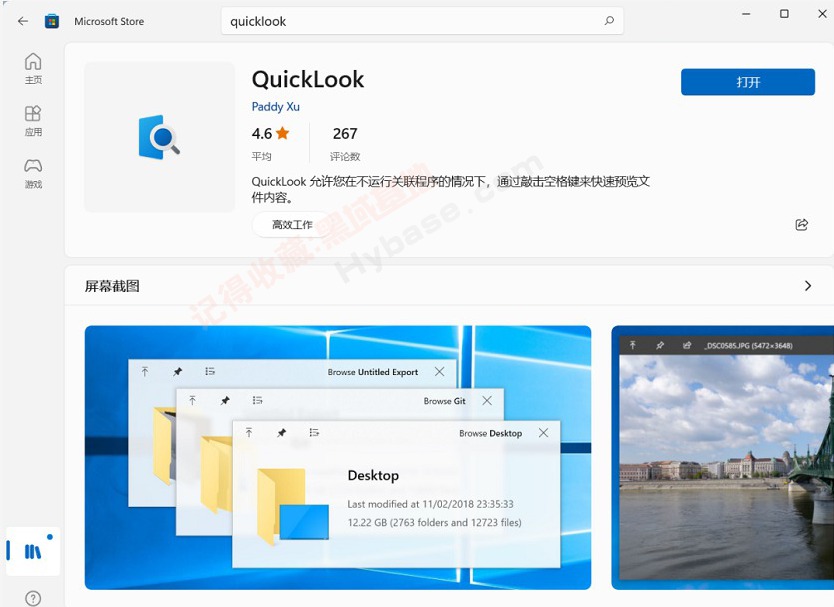Click the 屏幕截图 heading
The image size is (834, 607).
[112, 286]
